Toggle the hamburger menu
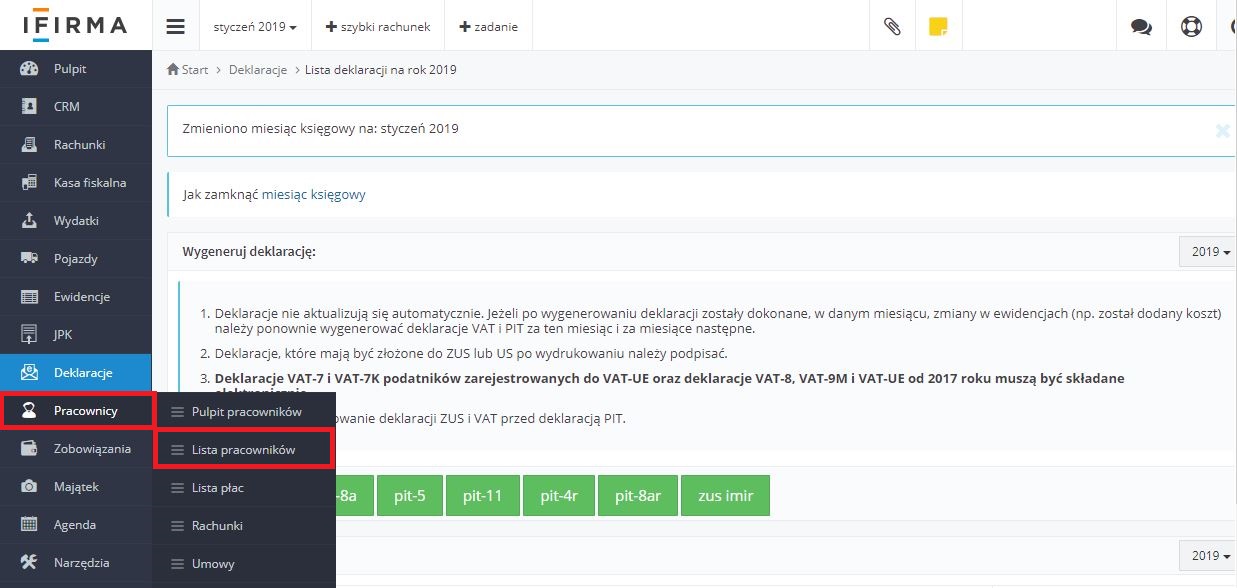The height and width of the screenshot is (588, 1237). pyautogui.click(x=176, y=25)
